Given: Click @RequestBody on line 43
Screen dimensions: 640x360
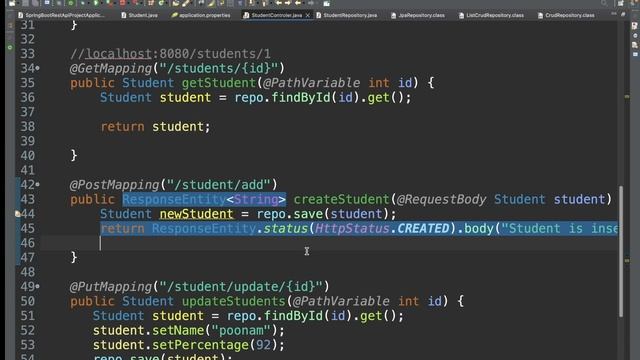Looking at the screenshot, I should (442, 199).
